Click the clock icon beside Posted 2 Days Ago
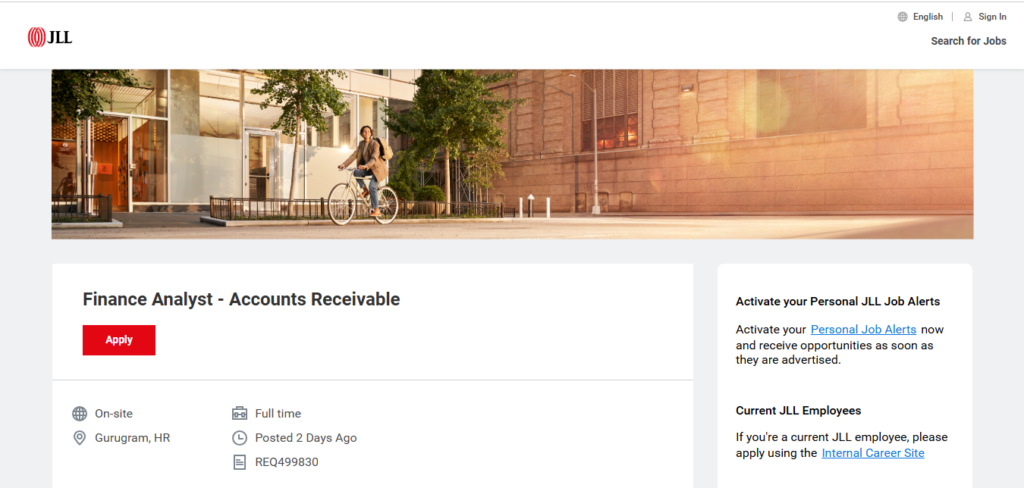The width and height of the screenshot is (1024, 488). [x=240, y=438]
